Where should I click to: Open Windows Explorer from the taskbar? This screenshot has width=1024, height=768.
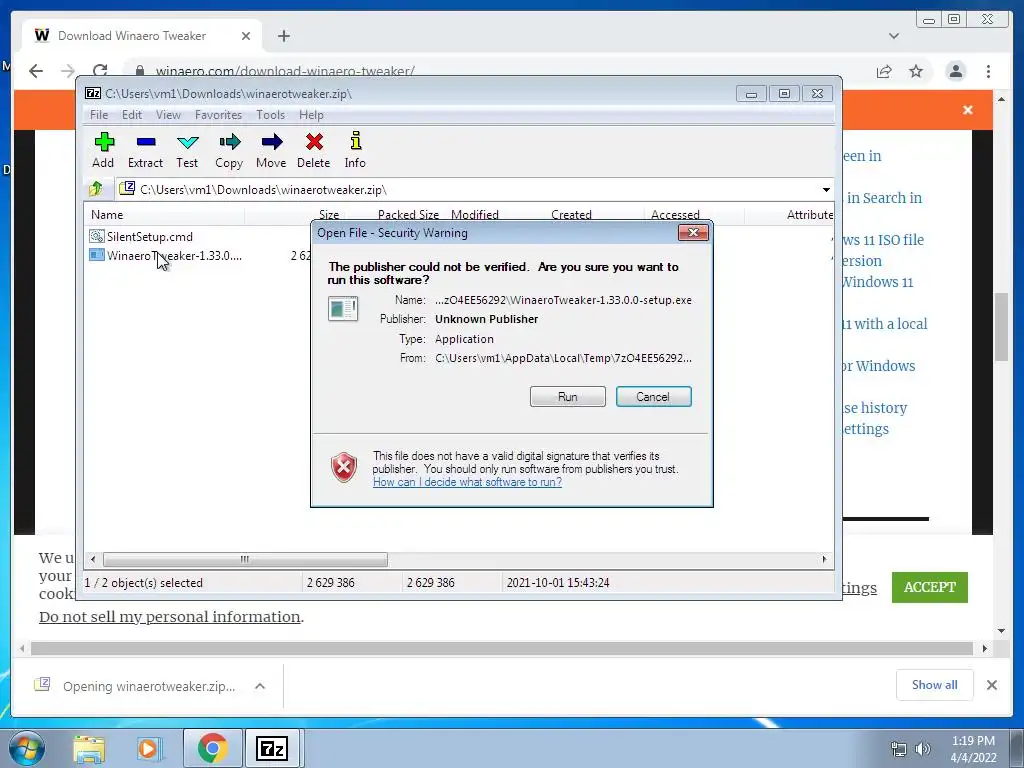(x=89, y=748)
